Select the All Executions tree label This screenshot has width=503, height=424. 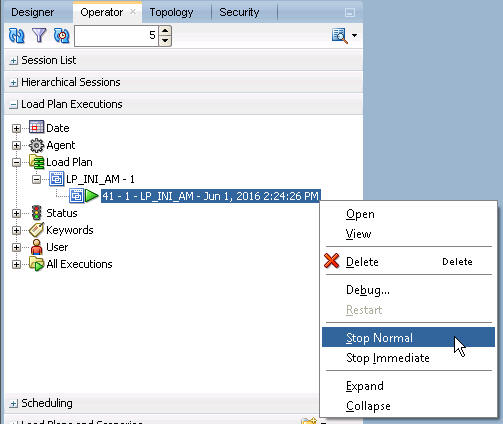[79, 264]
